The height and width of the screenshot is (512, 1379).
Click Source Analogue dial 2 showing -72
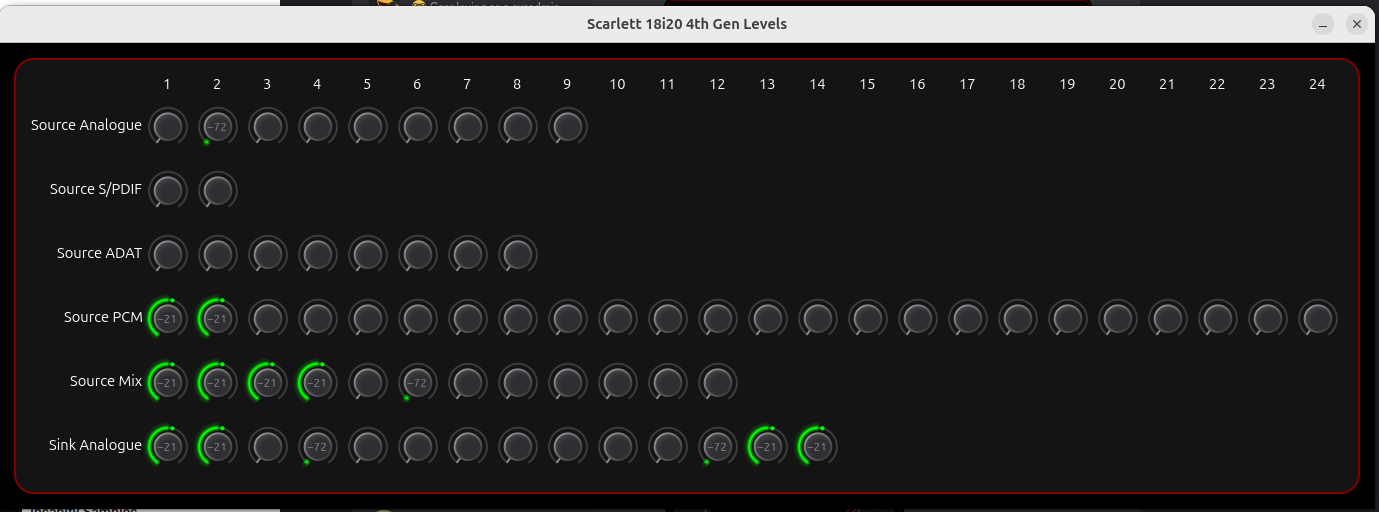(x=217, y=127)
